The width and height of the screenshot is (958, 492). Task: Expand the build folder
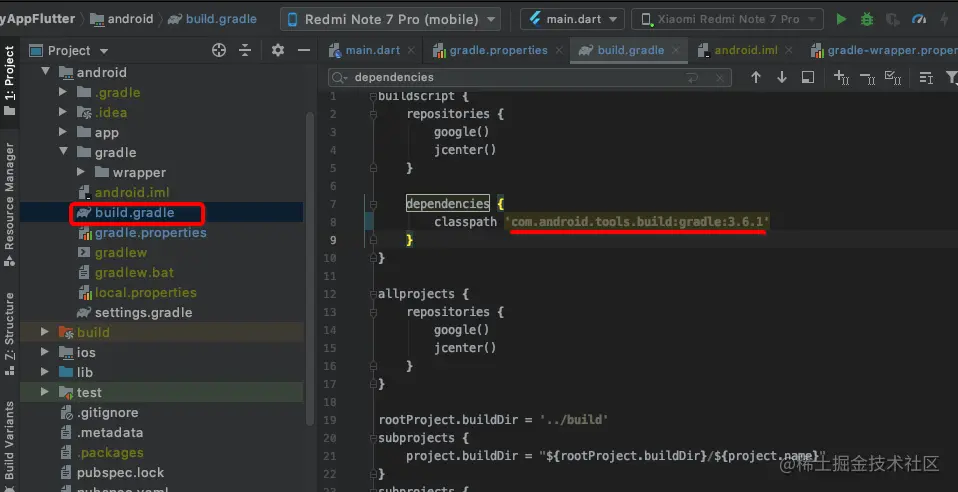point(45,332)
